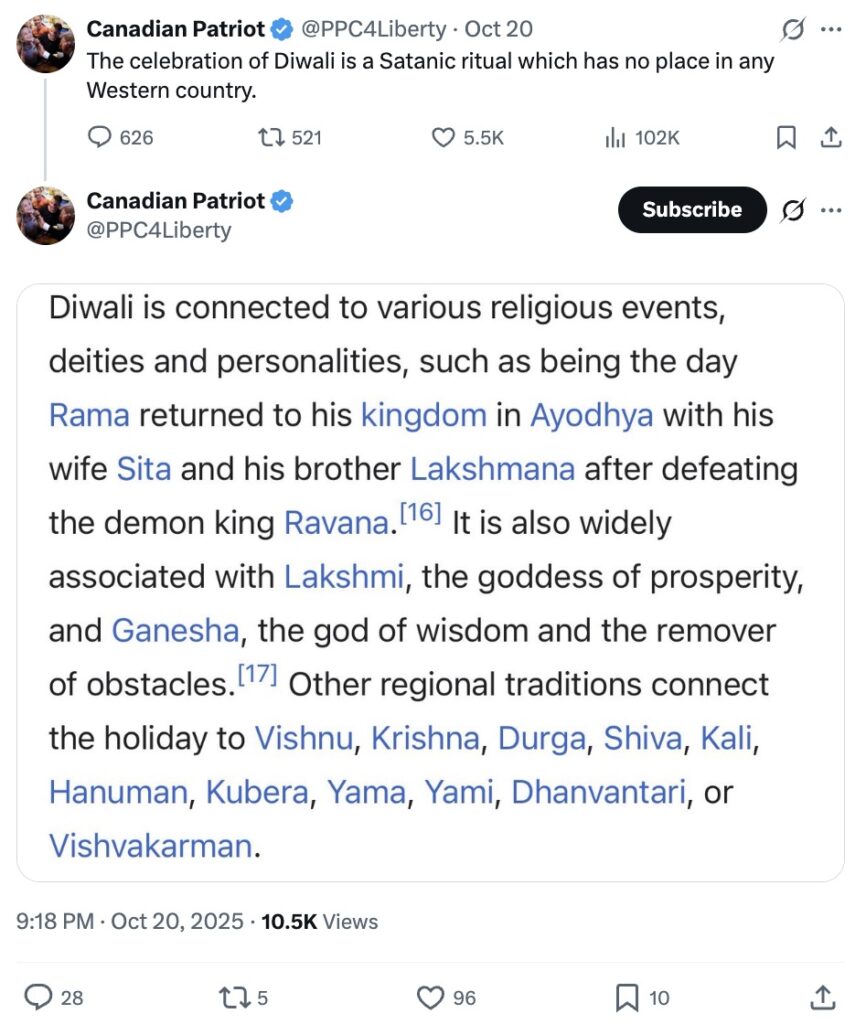Share the main tweet at the bottom
This screenshot has width=866, height=1024.
pos(822,997)
